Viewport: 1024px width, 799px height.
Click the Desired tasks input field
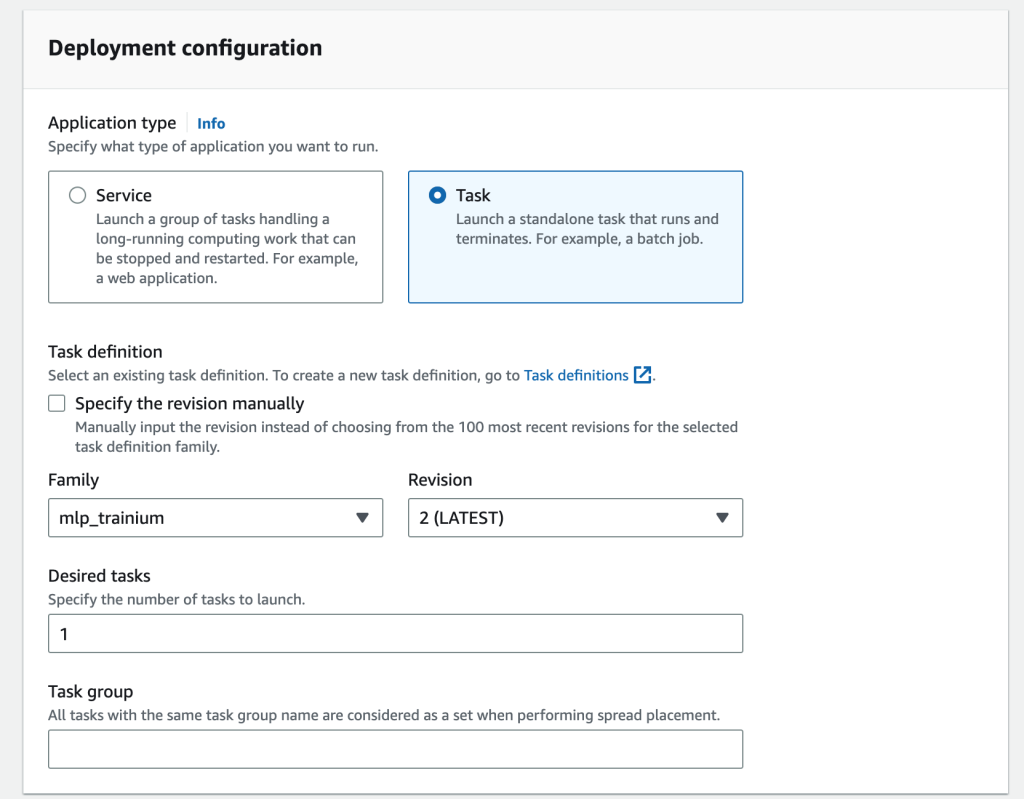[395, 634]
